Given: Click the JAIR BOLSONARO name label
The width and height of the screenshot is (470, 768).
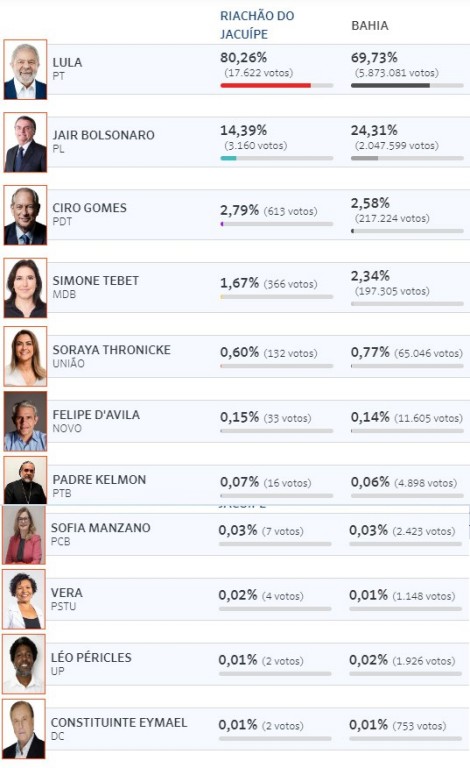Looking at the screenshot, I should pyautogui.click(x=103, y=135).
